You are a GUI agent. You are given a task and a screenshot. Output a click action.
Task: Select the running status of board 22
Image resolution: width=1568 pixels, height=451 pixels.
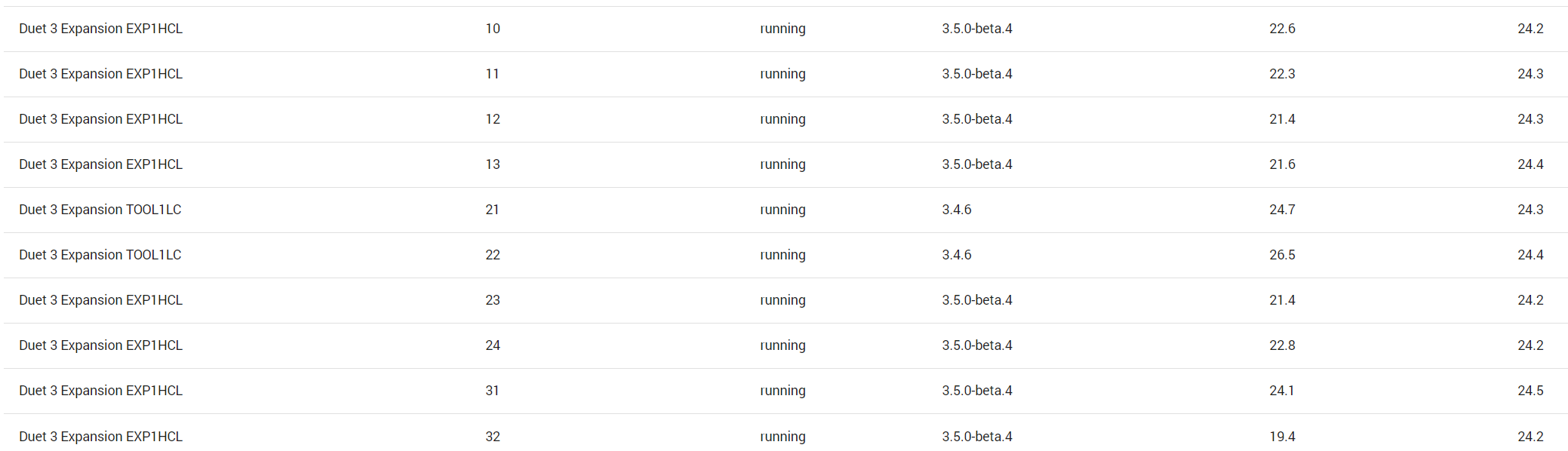coord(782,255)
